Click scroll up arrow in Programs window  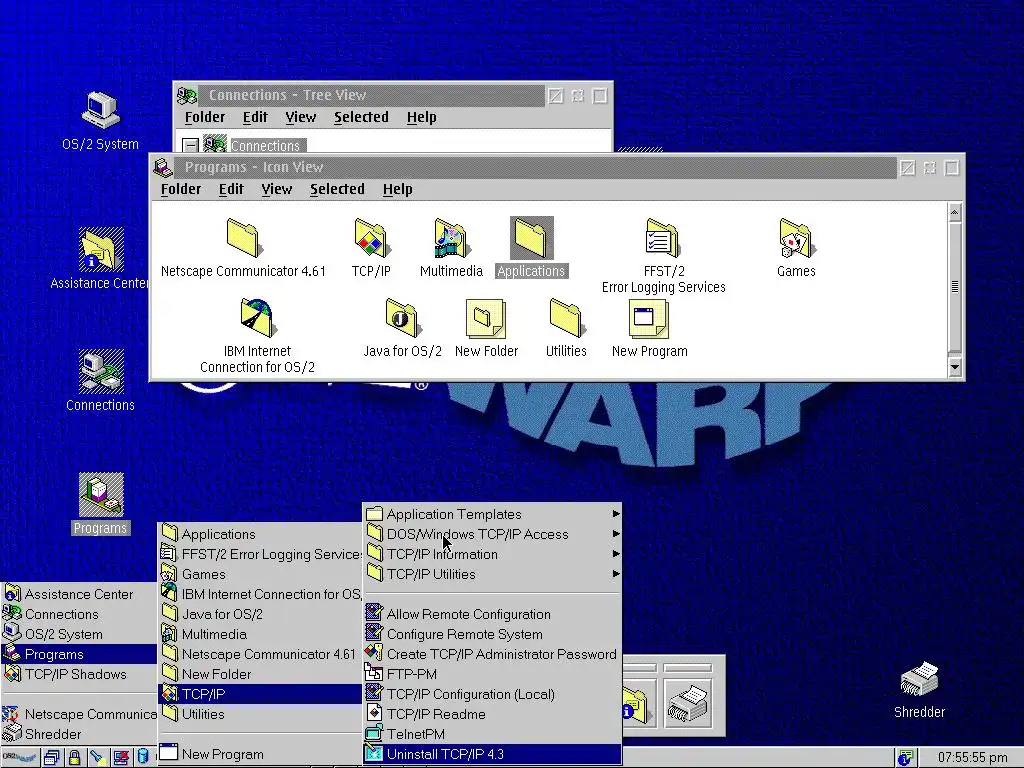pos(955,212)
